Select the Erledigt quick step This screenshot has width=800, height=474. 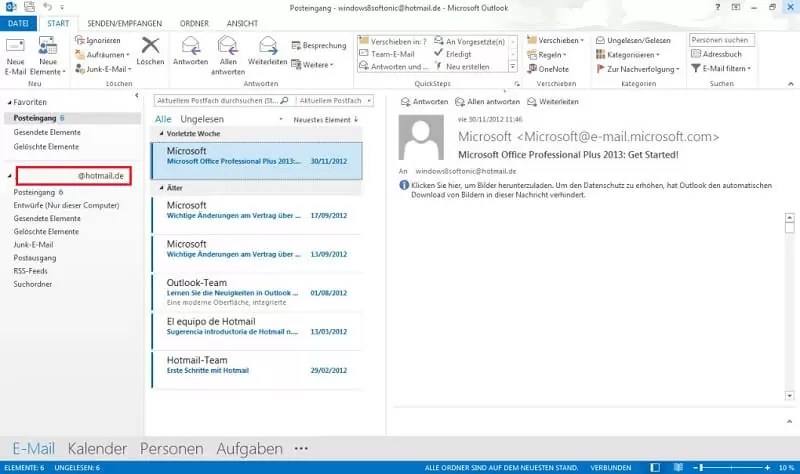(x=453, y=54)
